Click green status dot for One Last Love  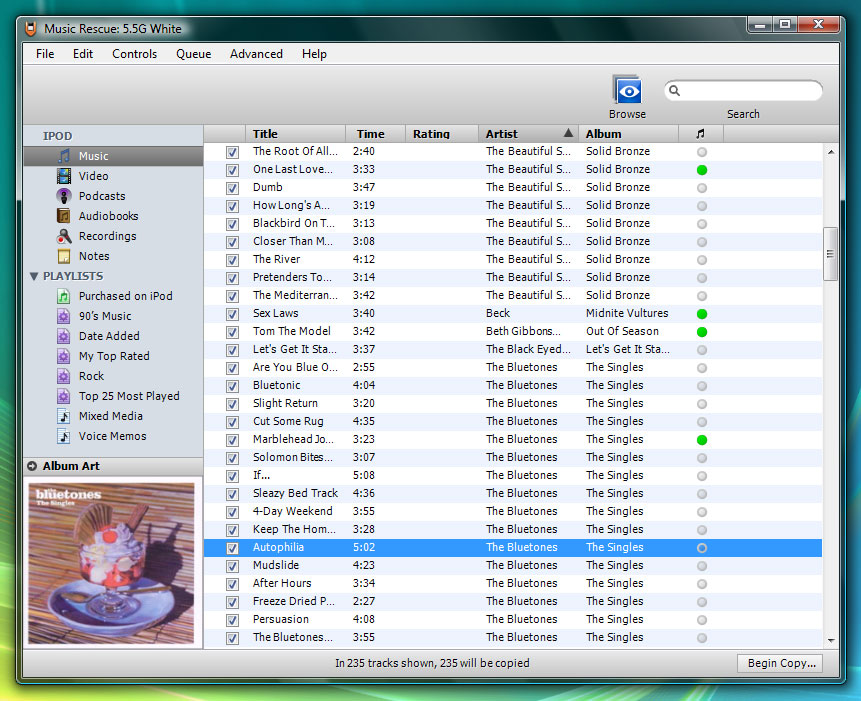pyautogui.click(x=702, y=170)
